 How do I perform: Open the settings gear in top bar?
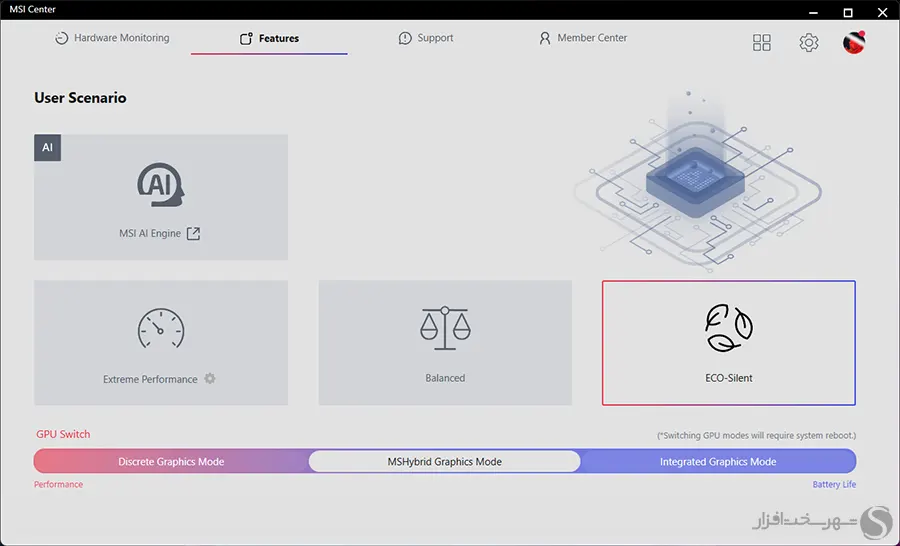(x=809, y=42)
